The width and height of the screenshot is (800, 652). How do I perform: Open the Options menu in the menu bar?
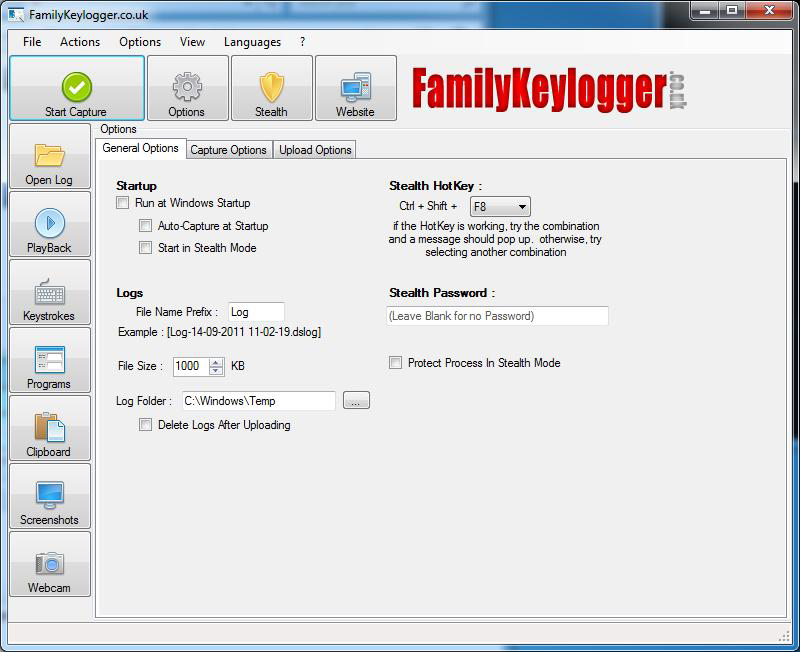tap(140, 42)
